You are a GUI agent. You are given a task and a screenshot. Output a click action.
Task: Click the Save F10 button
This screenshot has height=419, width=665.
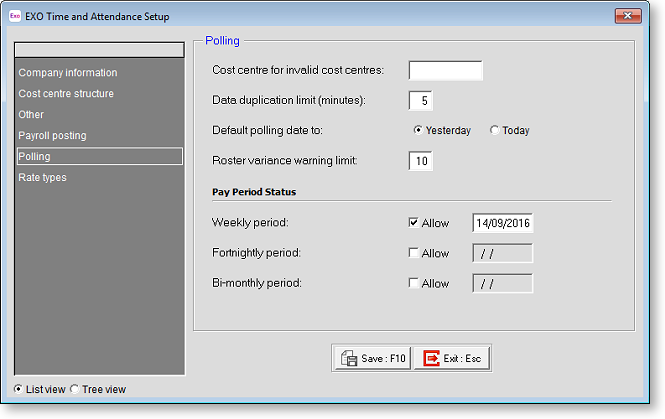click(x=371, y=358)
